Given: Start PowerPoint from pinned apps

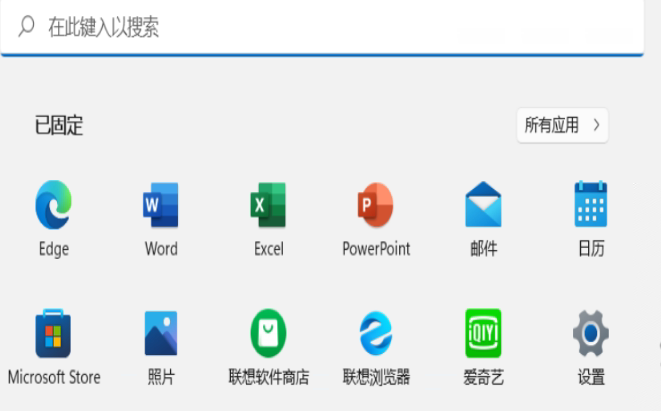Looking at the screenshot, I should (376, 205).
